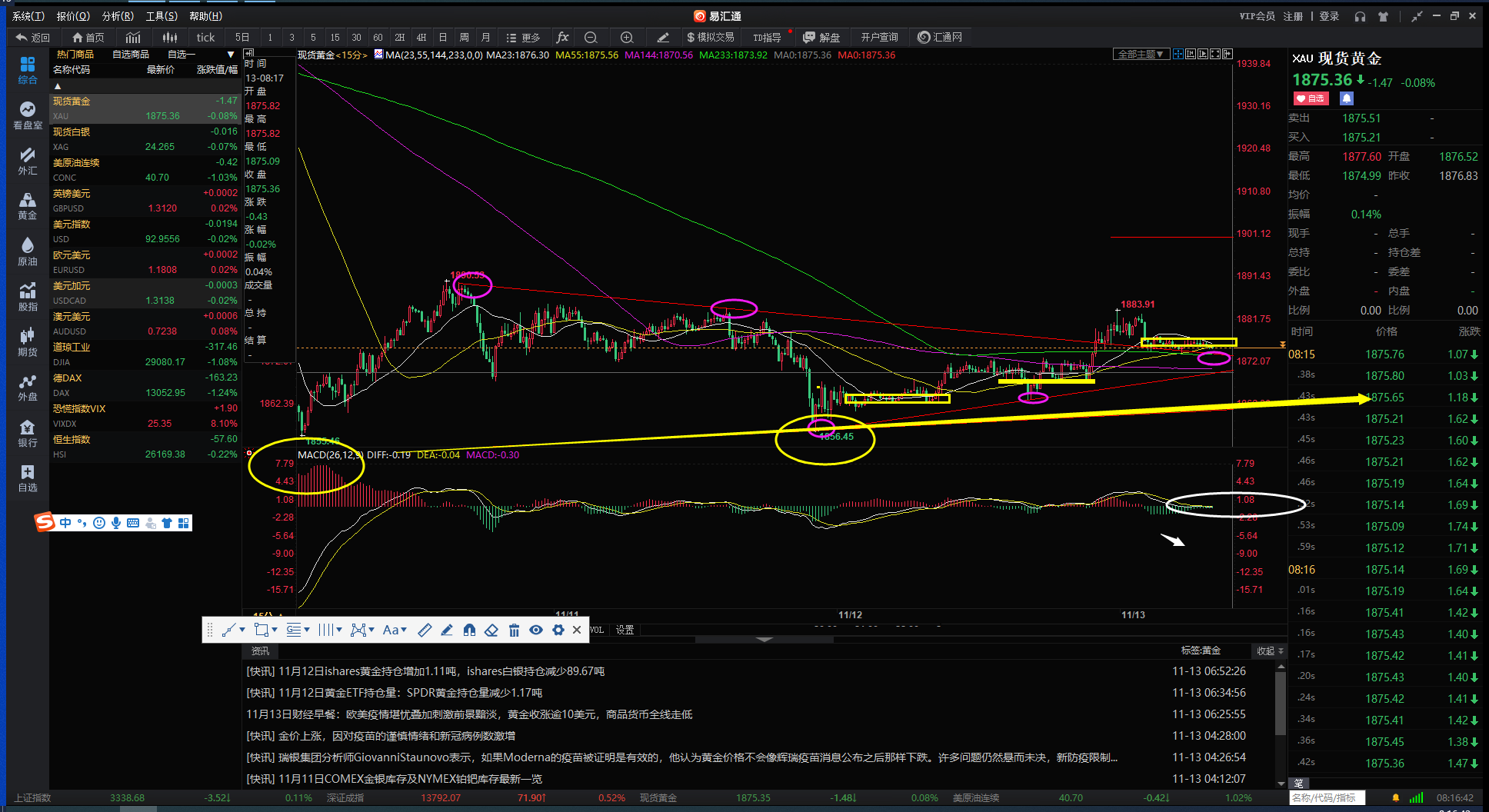Select the 热门商品 tab
The height and width of the screenshot is (812, 1489).
tap(75, 55)
